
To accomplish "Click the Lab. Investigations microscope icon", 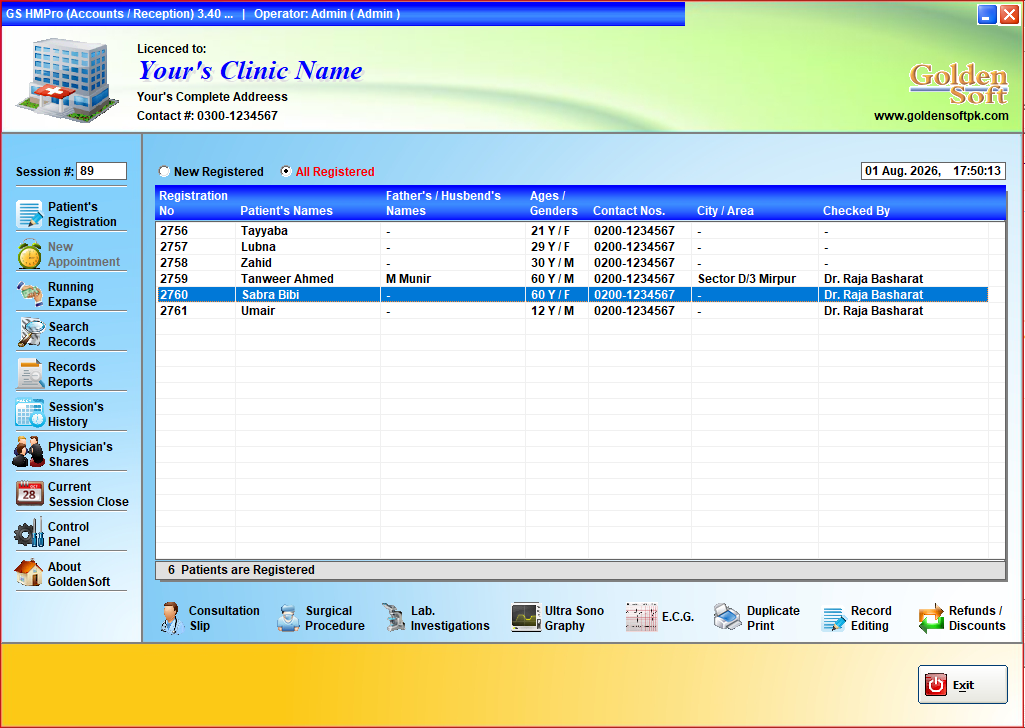I will [x=394, y=618].
